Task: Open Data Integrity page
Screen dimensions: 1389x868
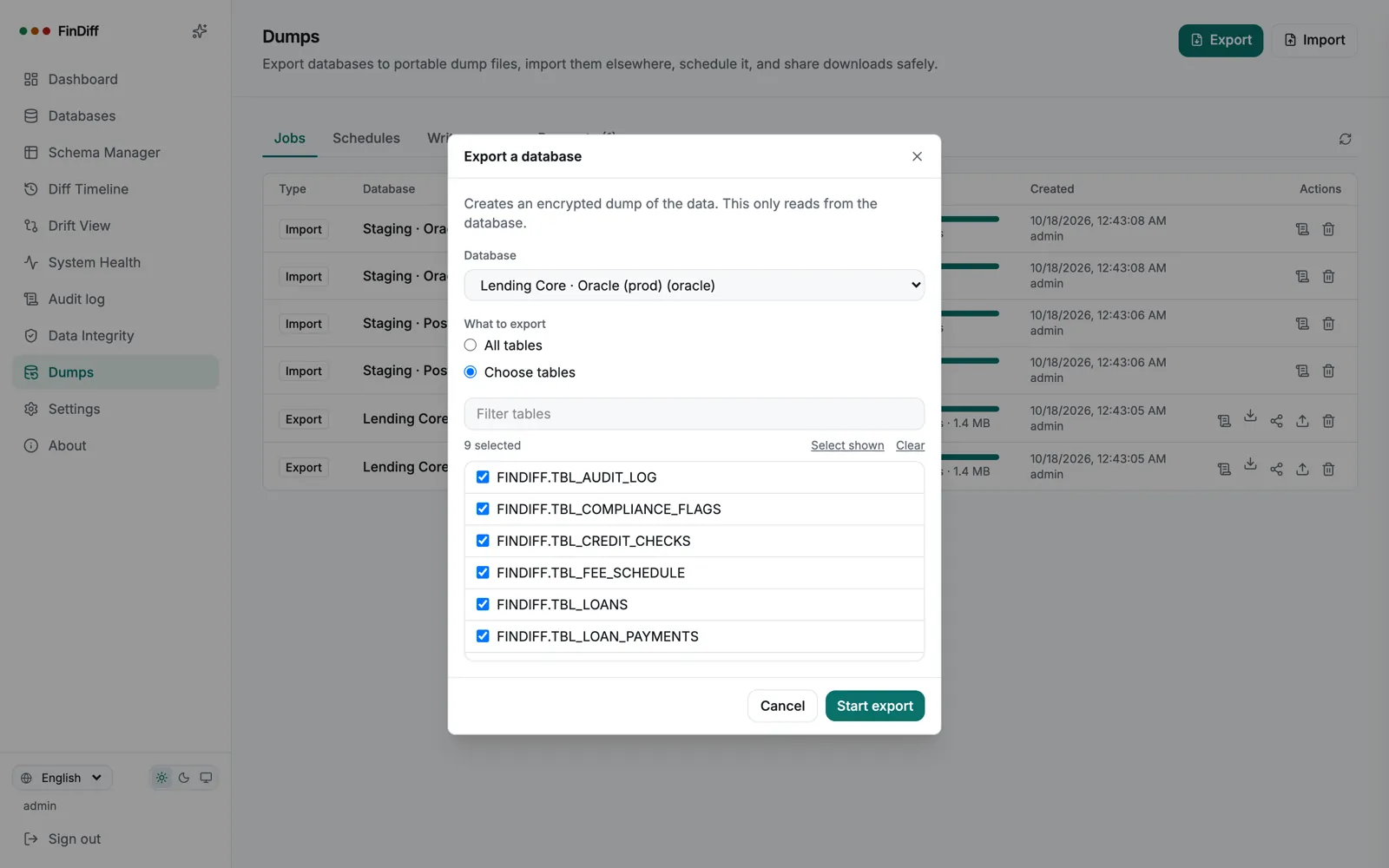Action: tap(115, 336)
